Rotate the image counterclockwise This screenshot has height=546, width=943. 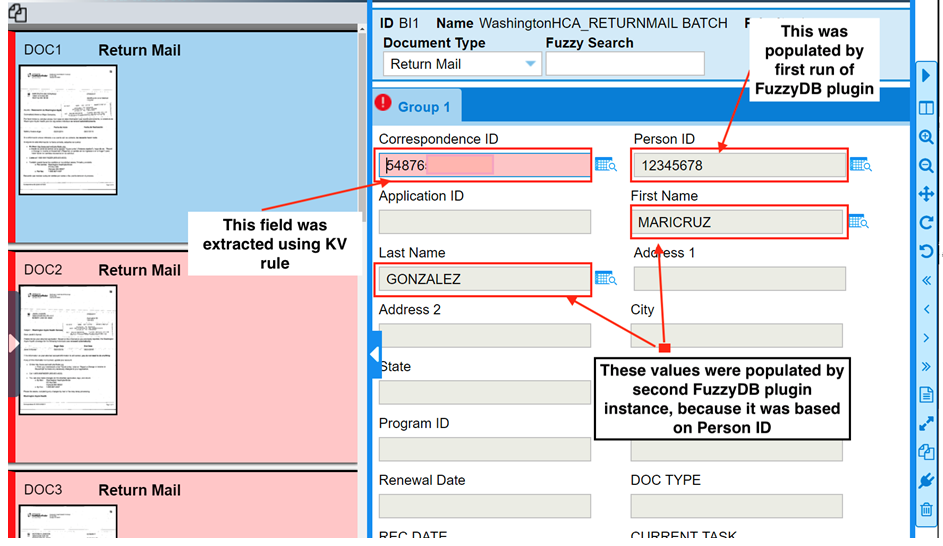click(926, 251)
